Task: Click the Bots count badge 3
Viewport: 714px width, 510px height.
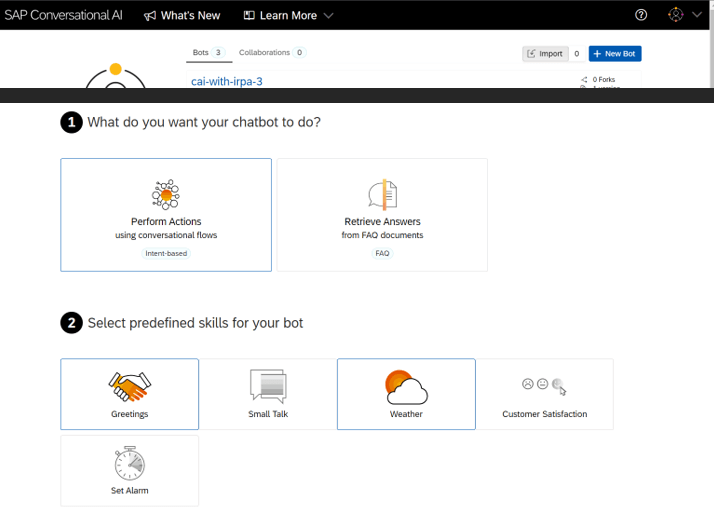Action: pyautogui.click(x=218, y=52)
